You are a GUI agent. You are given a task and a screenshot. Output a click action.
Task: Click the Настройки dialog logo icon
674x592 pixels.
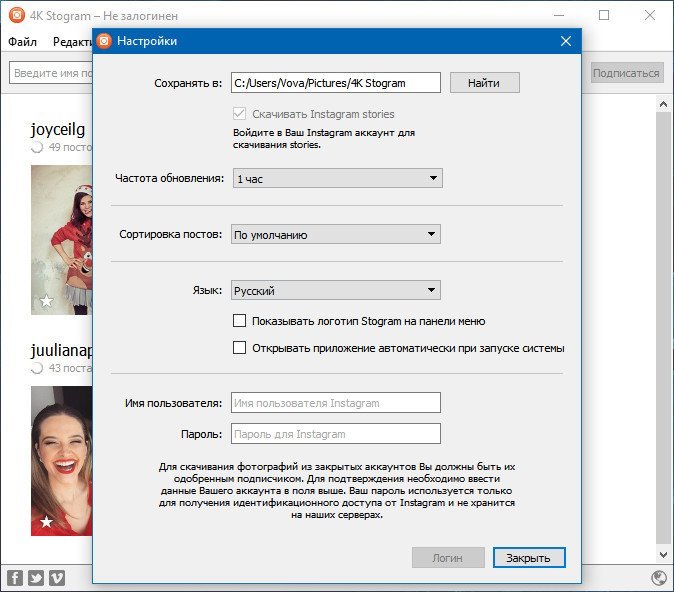(x=104, y=41)
